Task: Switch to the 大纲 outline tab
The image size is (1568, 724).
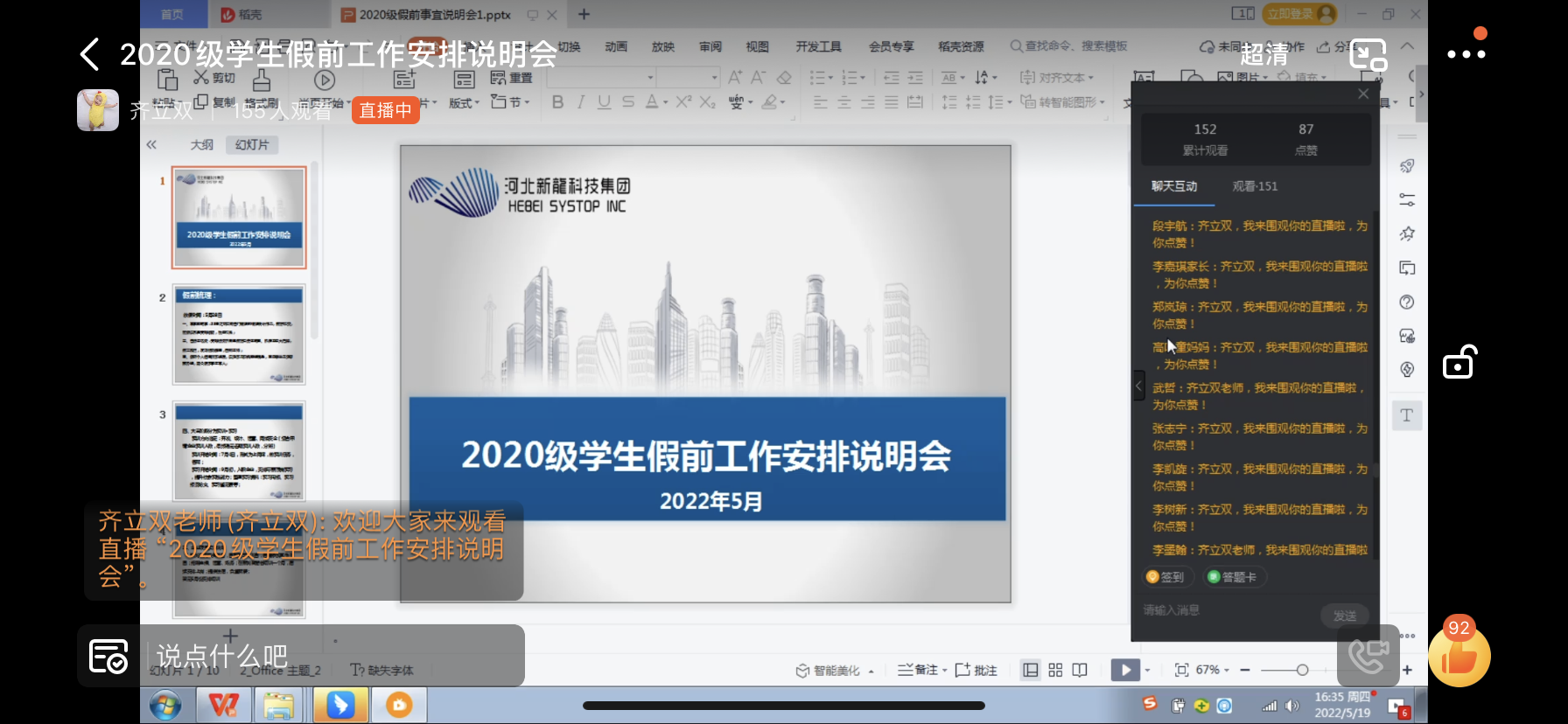Action: click(202, 145)
